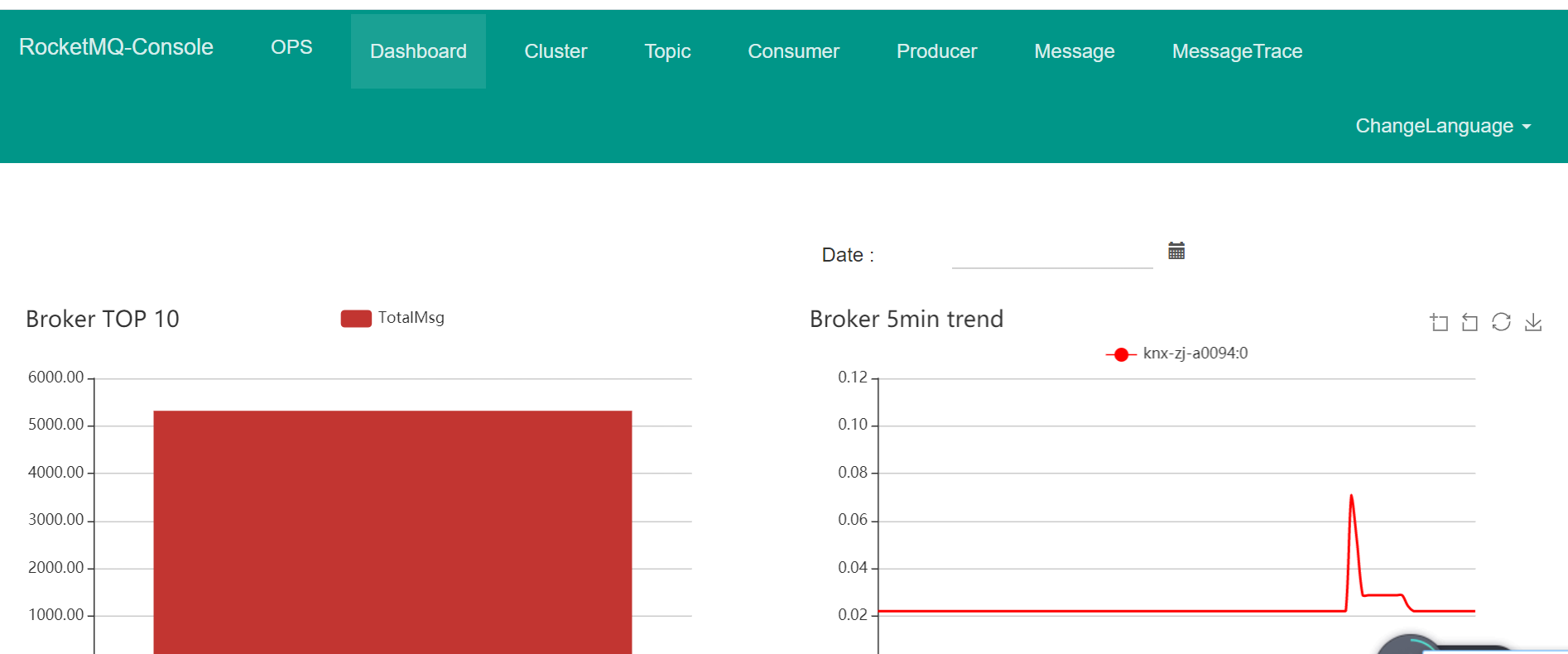This screenshot has width=1568, height=654.
Task: Toggle the TotalMsg legend entry
Action: 392,318
